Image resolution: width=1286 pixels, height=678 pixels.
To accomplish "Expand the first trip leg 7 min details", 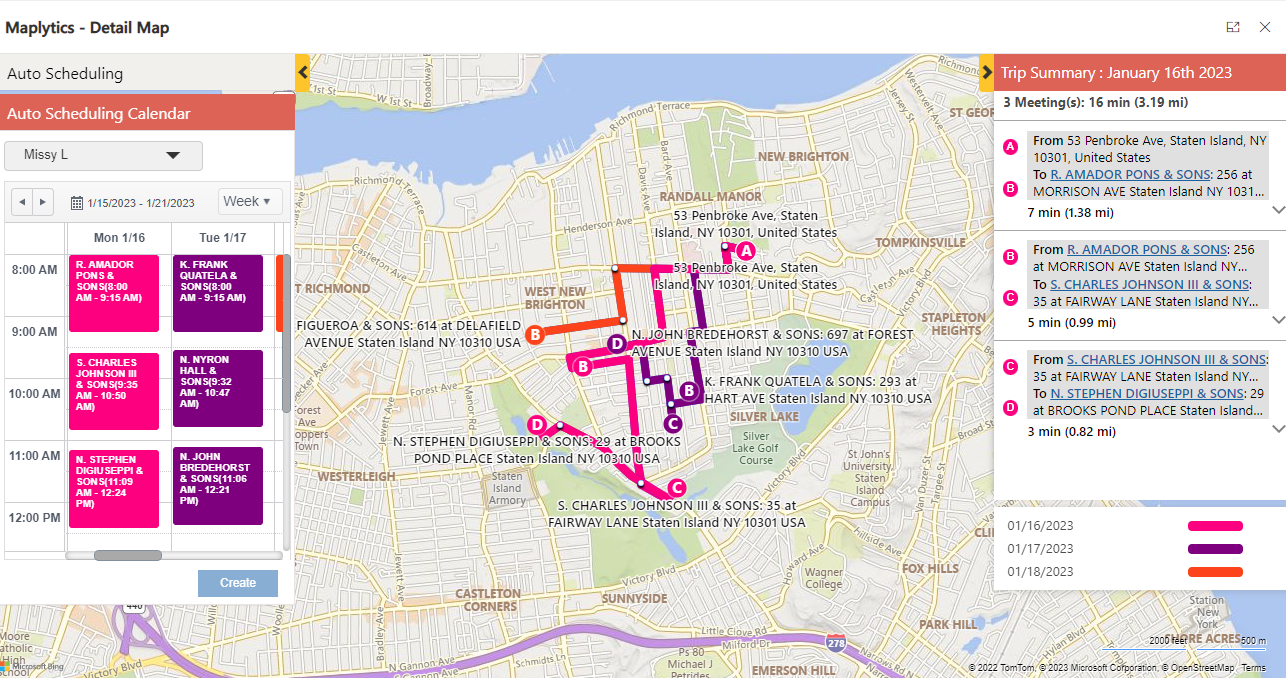I will coord(1278,211).
